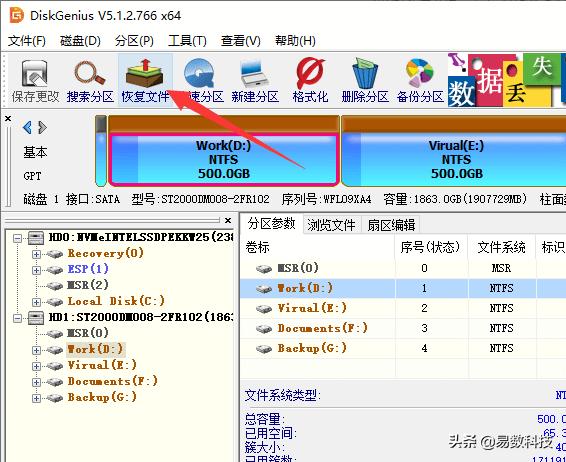The width and height of the screenshot is (566, 462).
Task: Select Local Disk(C:) in tree
Action: (116, 301)
